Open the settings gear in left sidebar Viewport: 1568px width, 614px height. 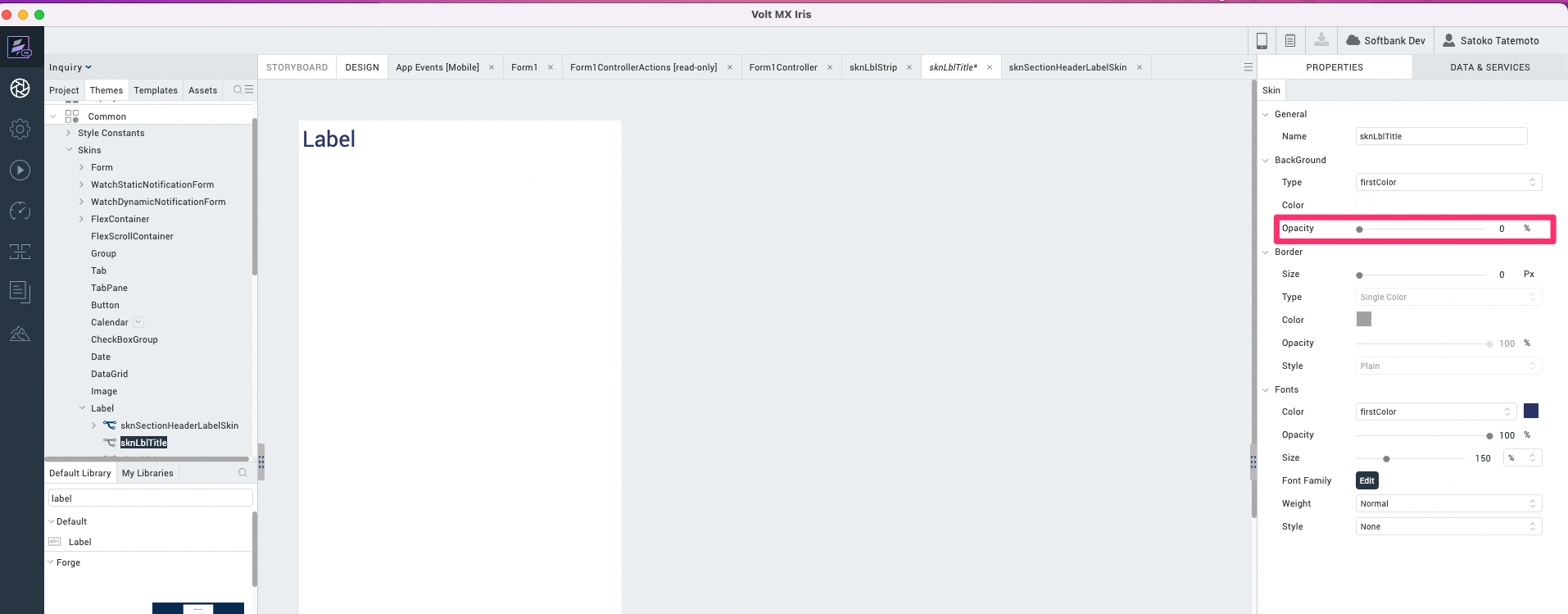(20, 130)
